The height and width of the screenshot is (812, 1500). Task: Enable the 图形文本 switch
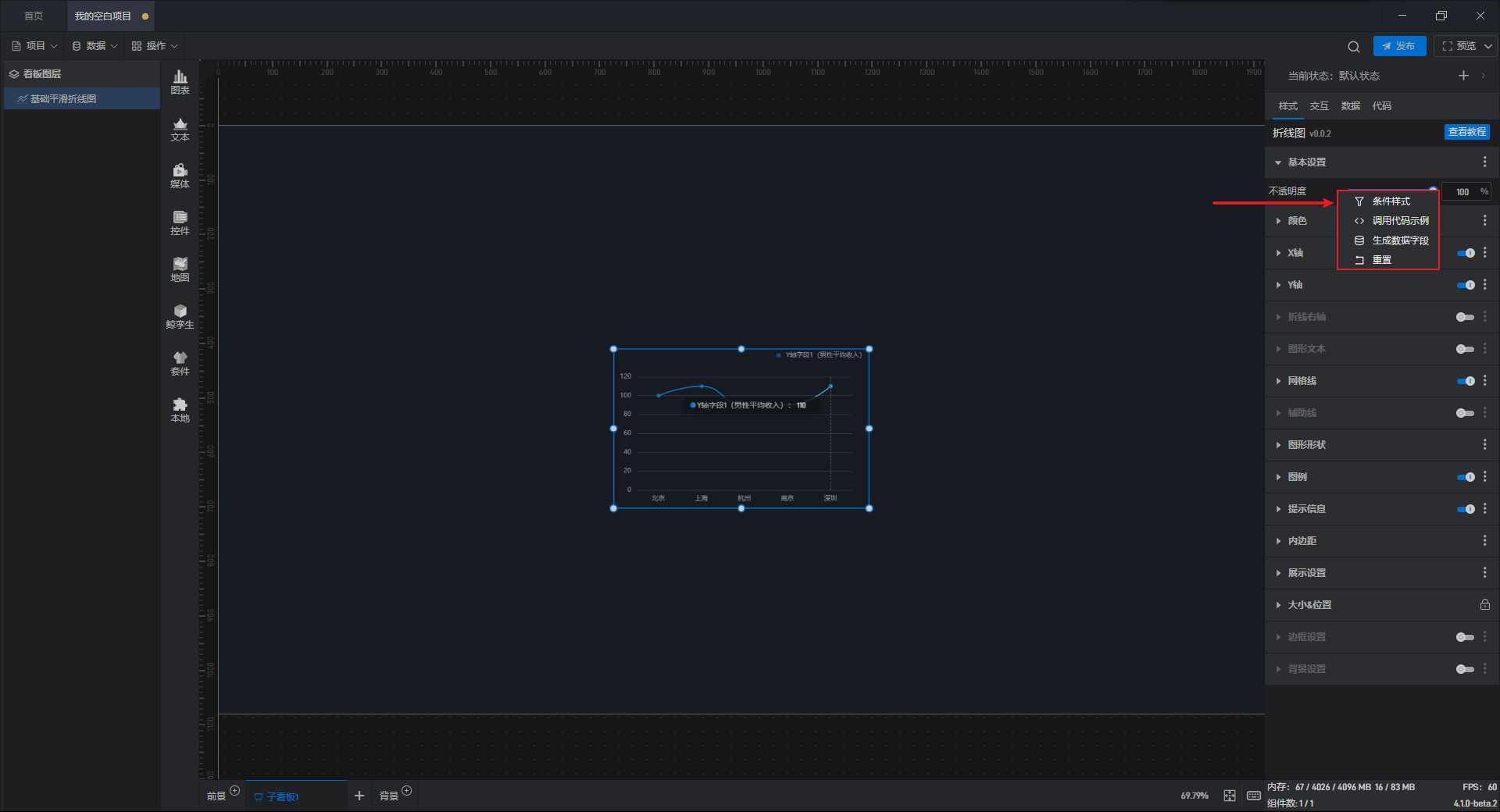point(1466,349)
